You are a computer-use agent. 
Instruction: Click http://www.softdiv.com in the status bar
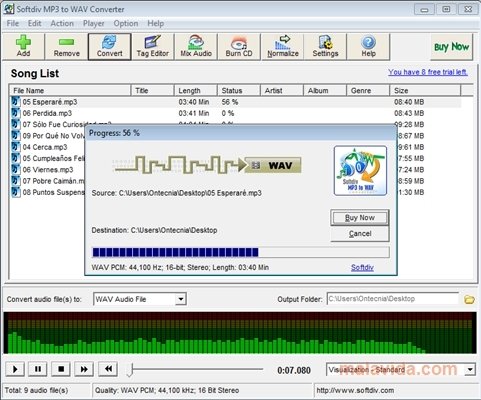355,390
